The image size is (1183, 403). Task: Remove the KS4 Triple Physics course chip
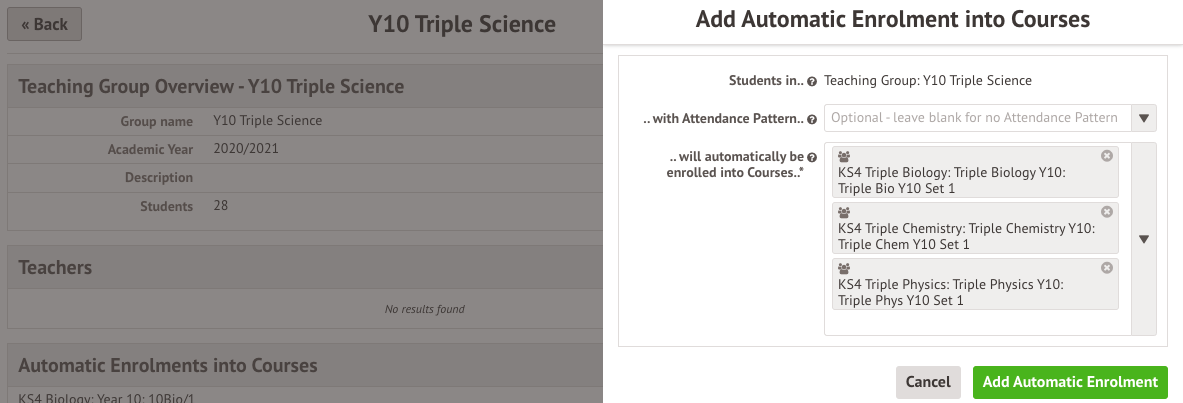tap(1106, 268)
